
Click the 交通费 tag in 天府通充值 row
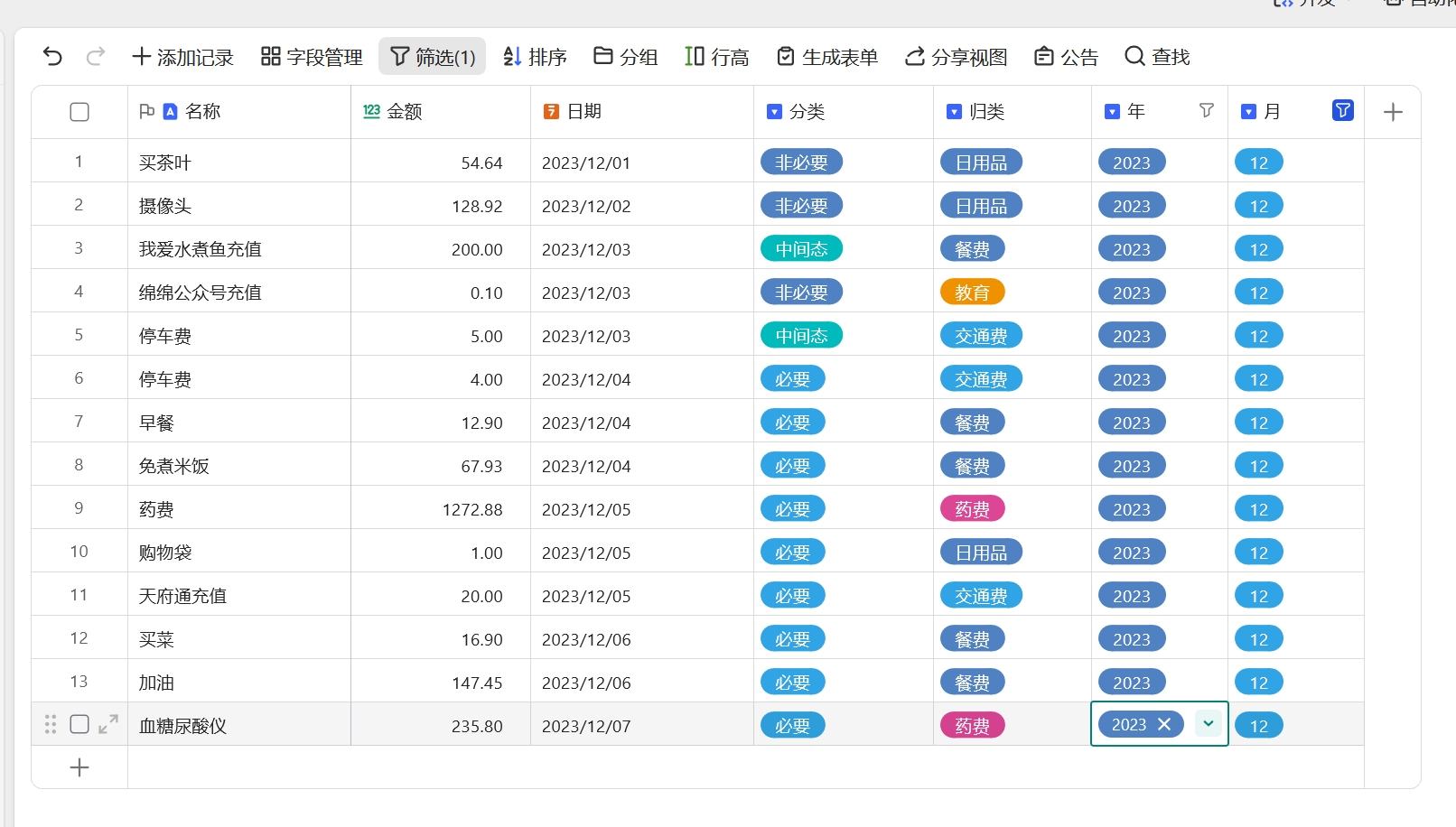[x=982, y=595]
